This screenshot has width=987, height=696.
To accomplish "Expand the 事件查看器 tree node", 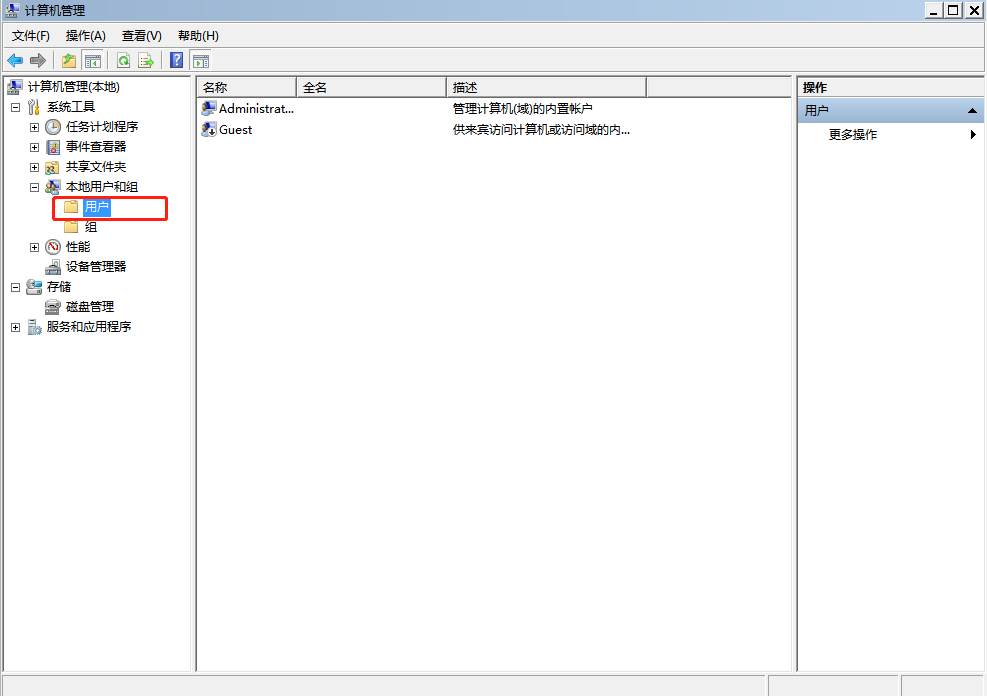I will [35, 147].
